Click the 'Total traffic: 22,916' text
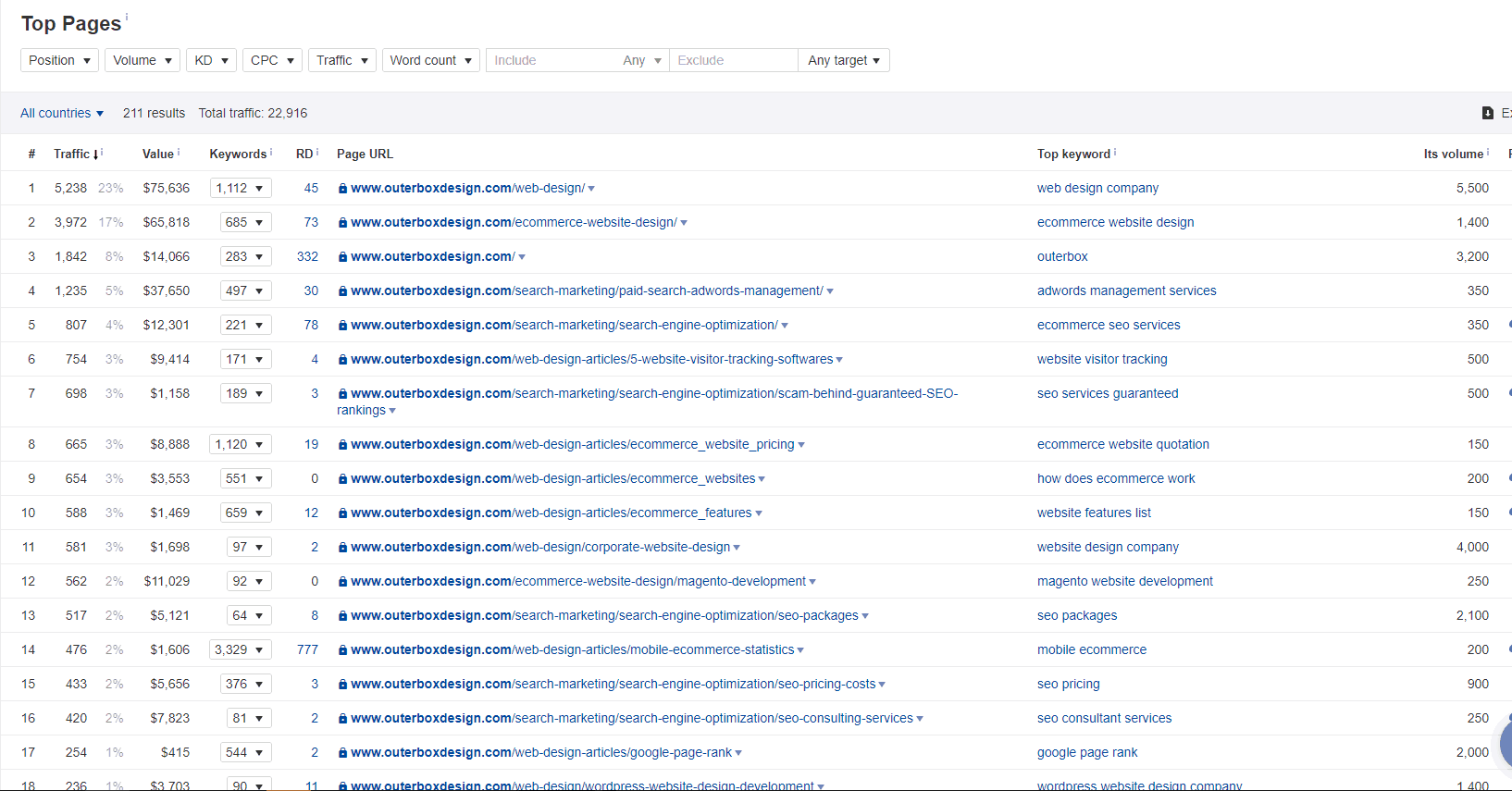Screen dimensions: 1512x791 (x=253, y=113)
